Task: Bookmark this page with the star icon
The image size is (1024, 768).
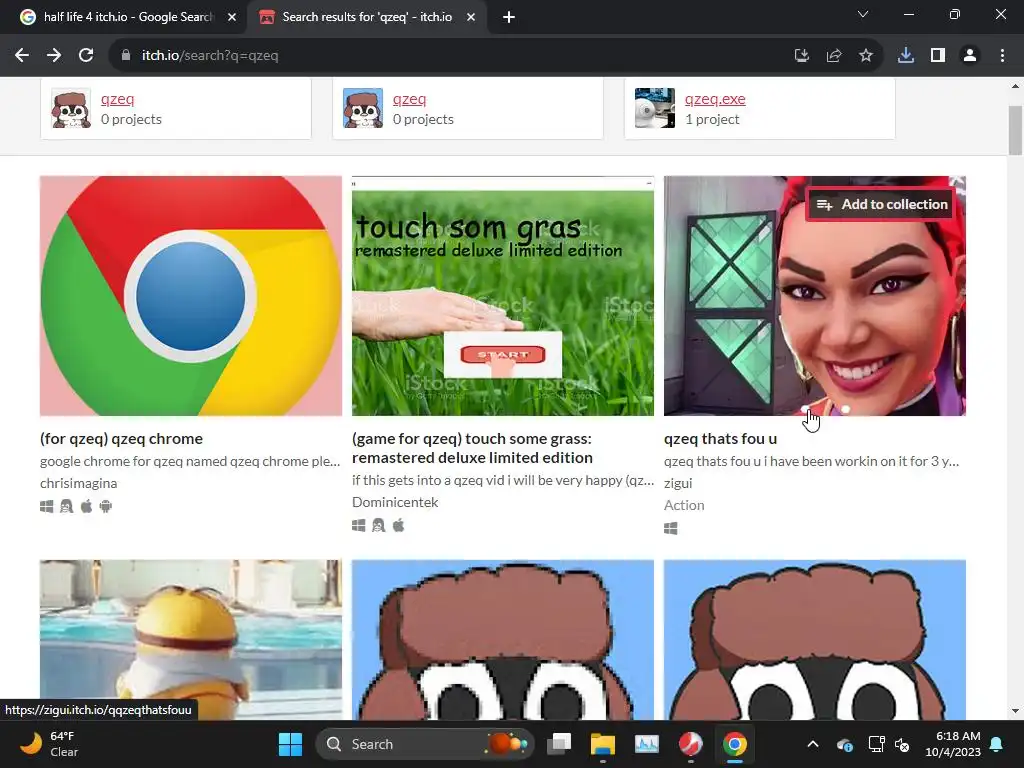Action: pos(866,56)
